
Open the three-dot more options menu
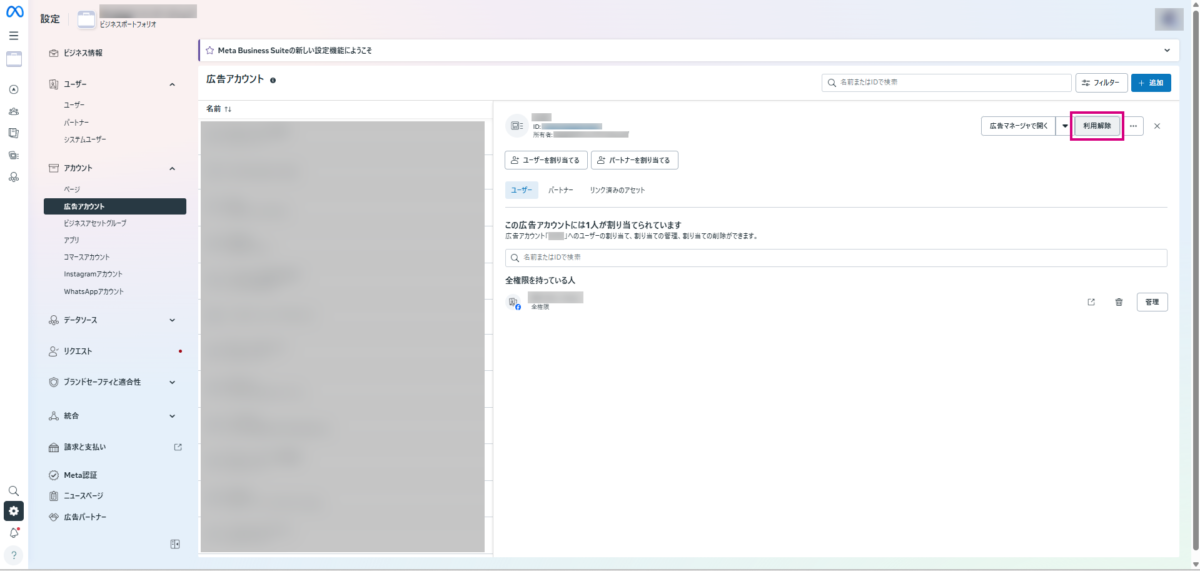click(1133, 126)
